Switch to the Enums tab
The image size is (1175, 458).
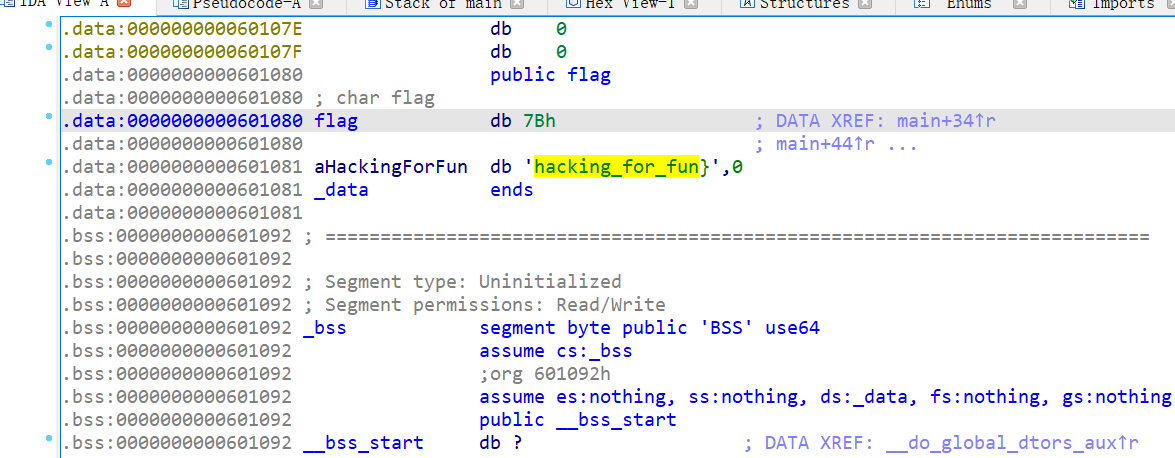coord(970,4)
